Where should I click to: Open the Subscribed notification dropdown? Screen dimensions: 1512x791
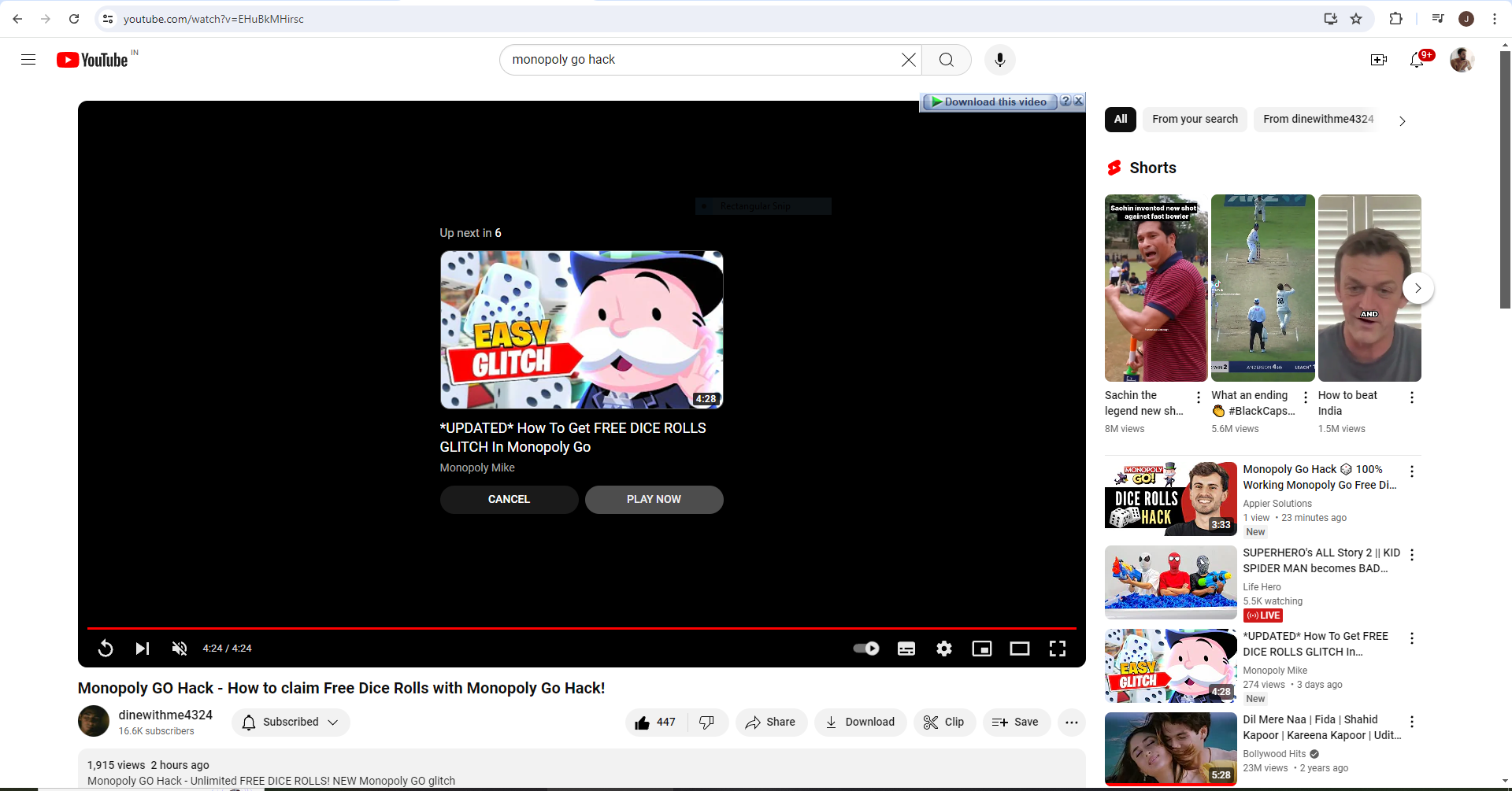(291, 723)
